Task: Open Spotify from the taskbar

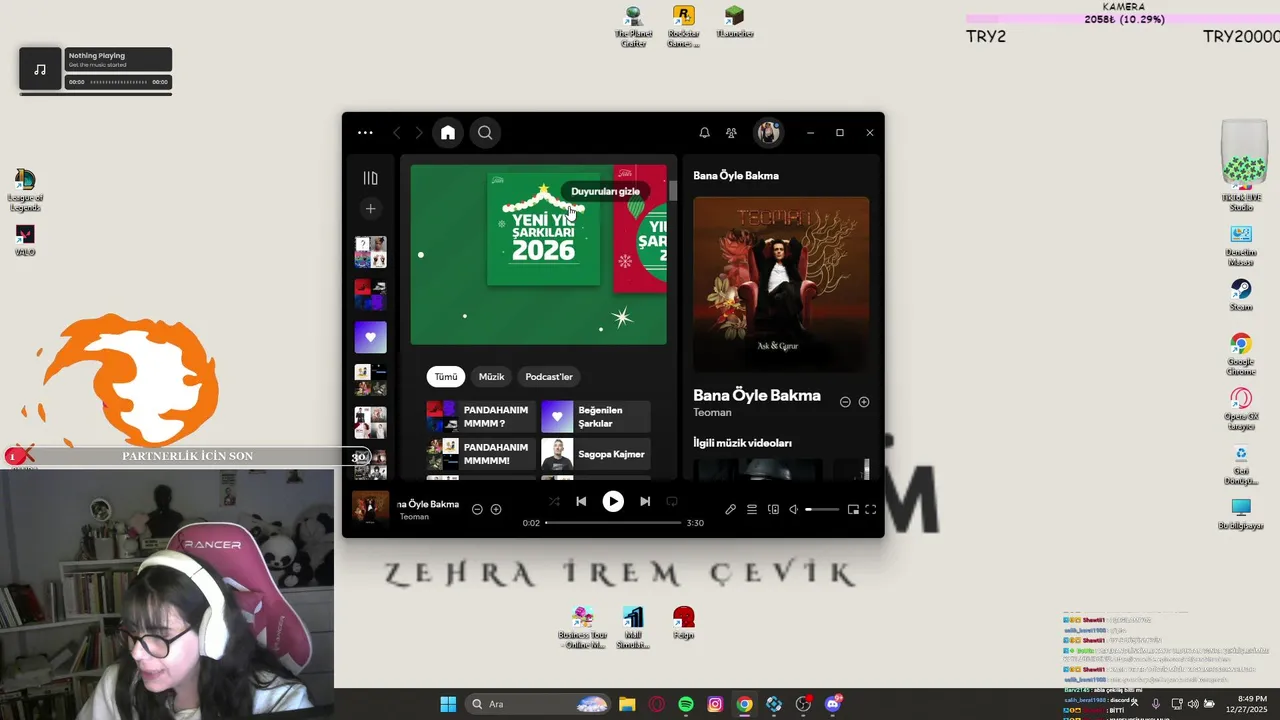Action: 686,704
